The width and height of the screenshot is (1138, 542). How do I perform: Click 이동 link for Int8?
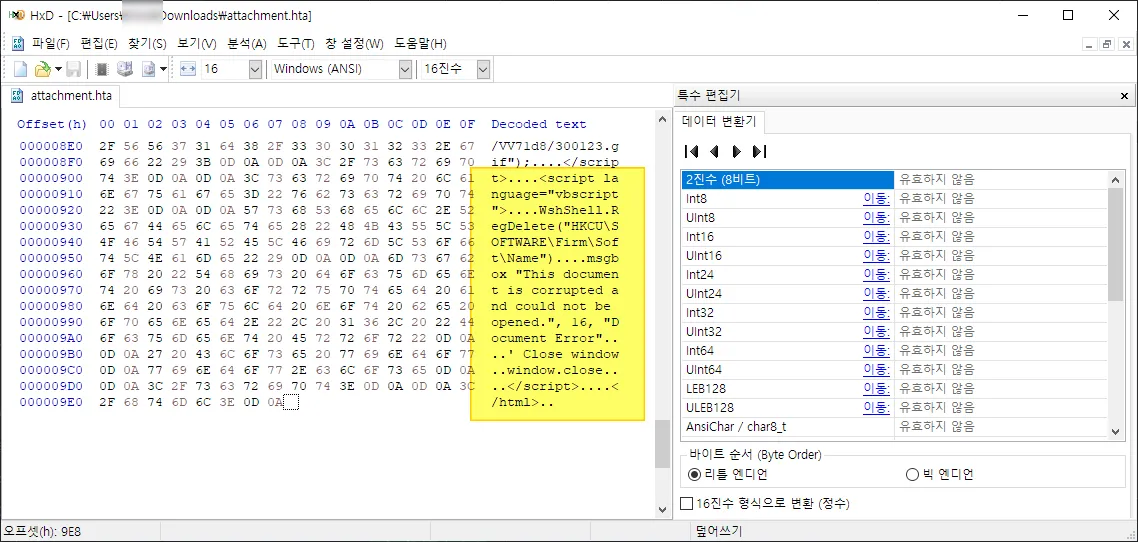point(876,198)
